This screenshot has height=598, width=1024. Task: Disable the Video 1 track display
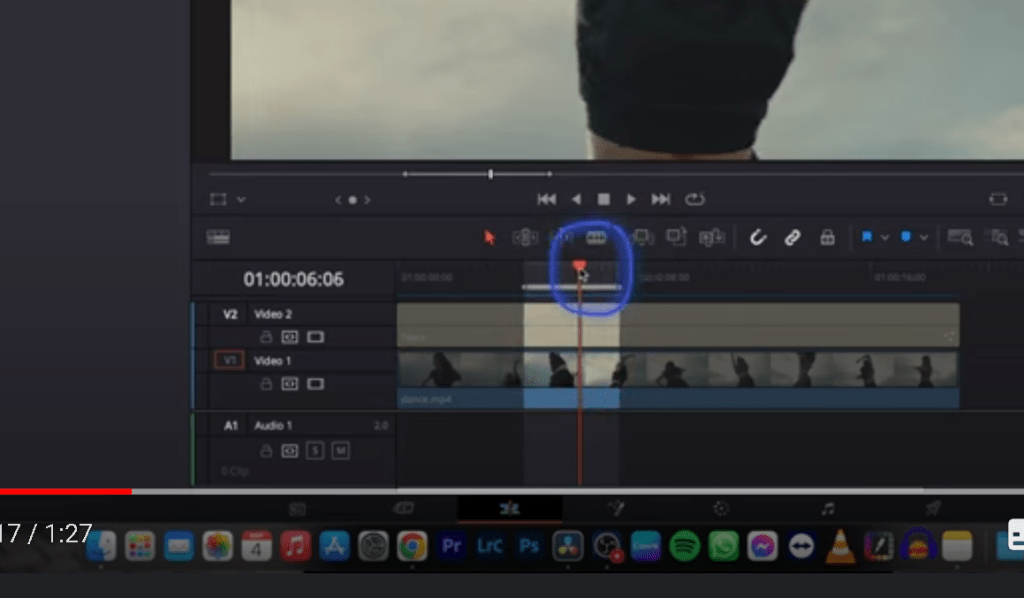pos(315,384)
